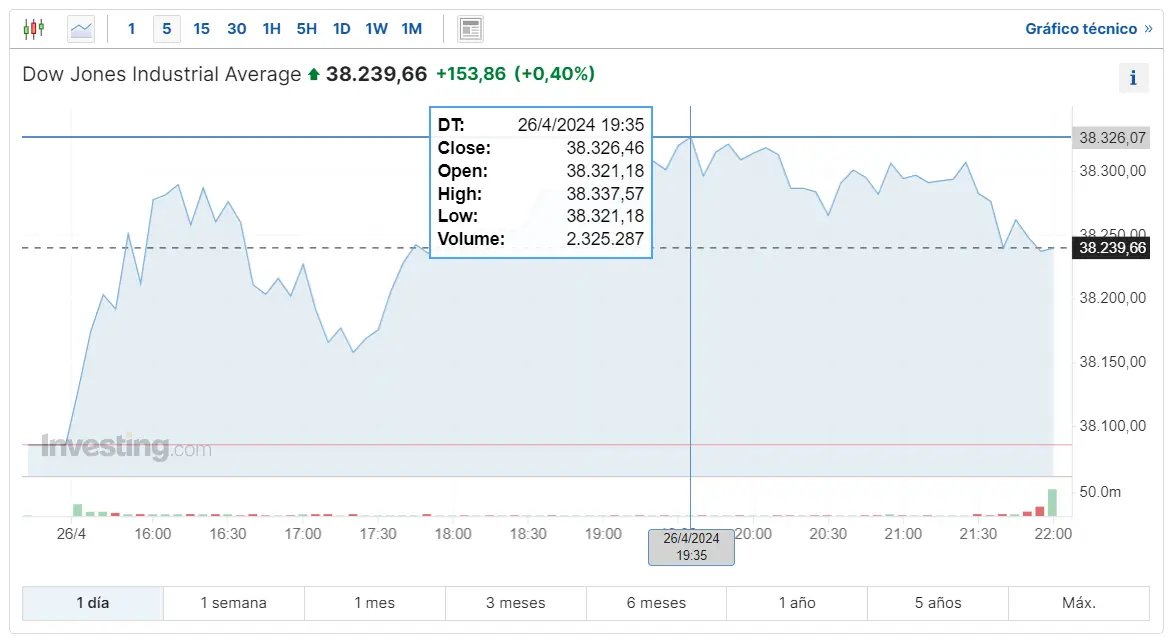Select the 1-minute interval
1172x641 pixels.
pyautogui.click(x=131, y=29)
